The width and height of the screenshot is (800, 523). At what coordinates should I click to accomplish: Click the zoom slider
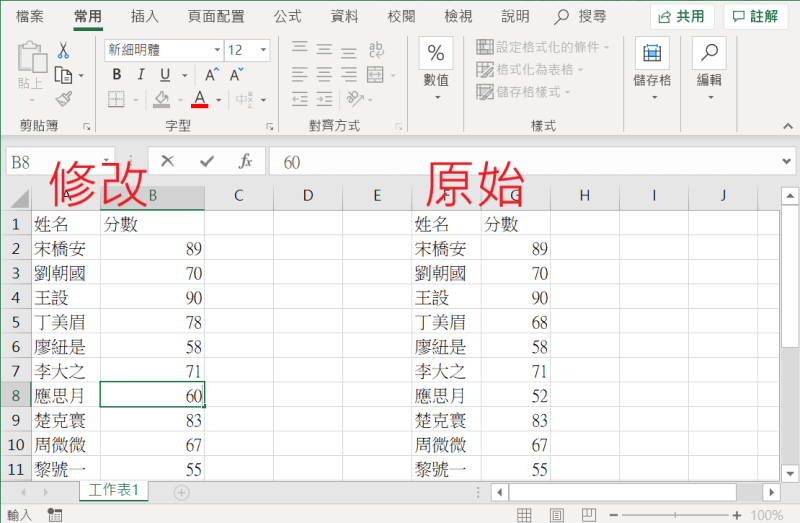coord(675,515)
